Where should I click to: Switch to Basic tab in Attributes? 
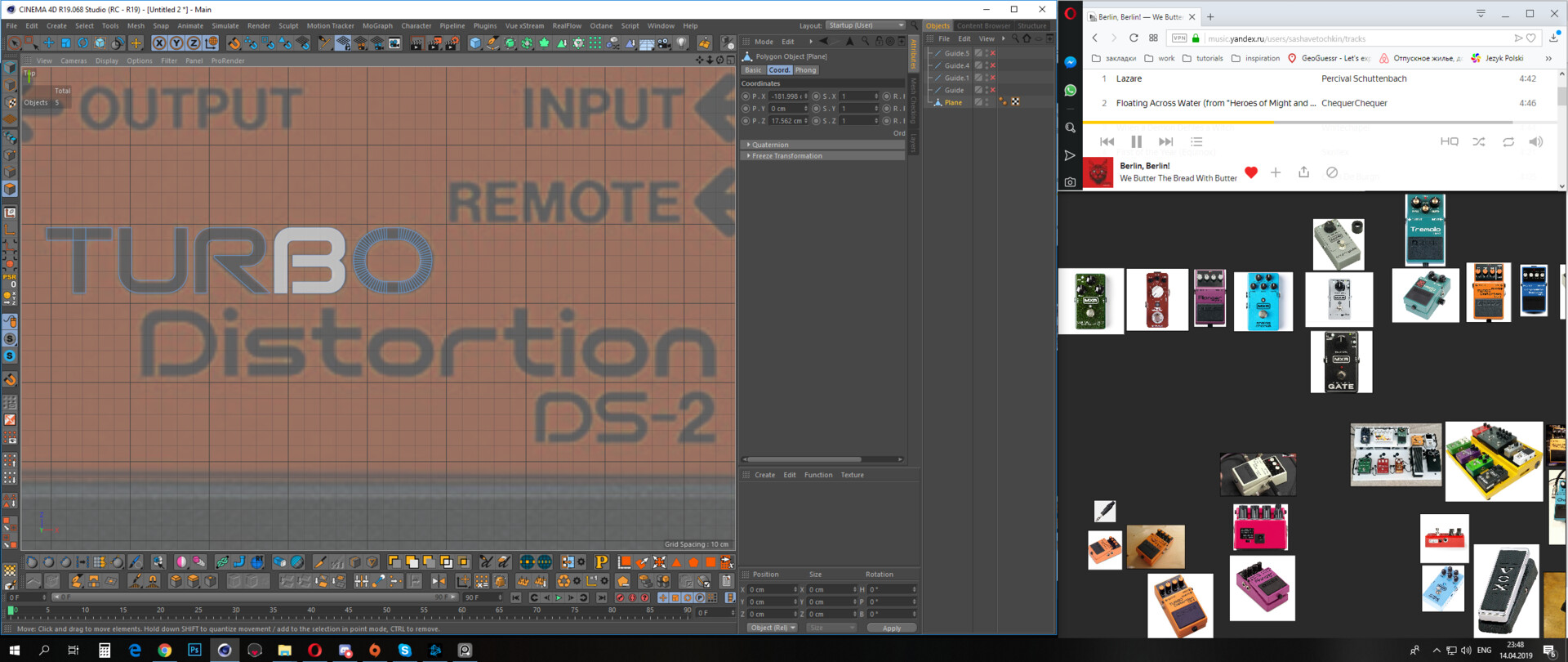[x=753, y=70]
